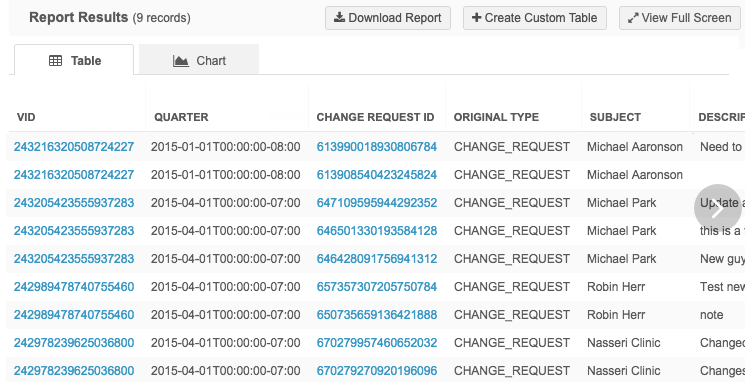745x382 pixels.
Task: Open change request 650735659136421888
Action: (x=377, y=315)
